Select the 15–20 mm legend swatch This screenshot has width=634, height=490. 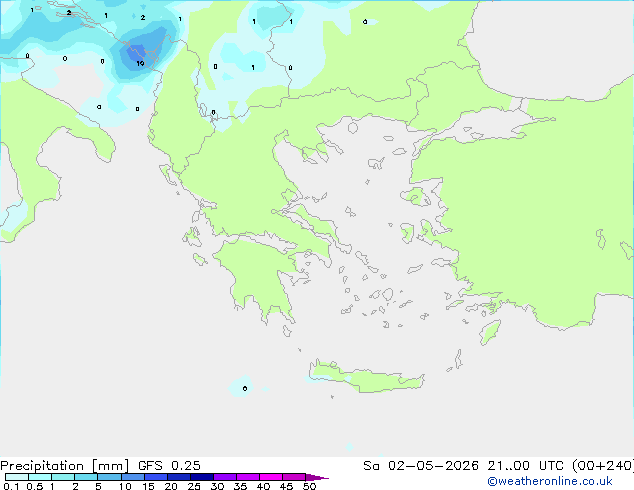(x=156, y=477)
